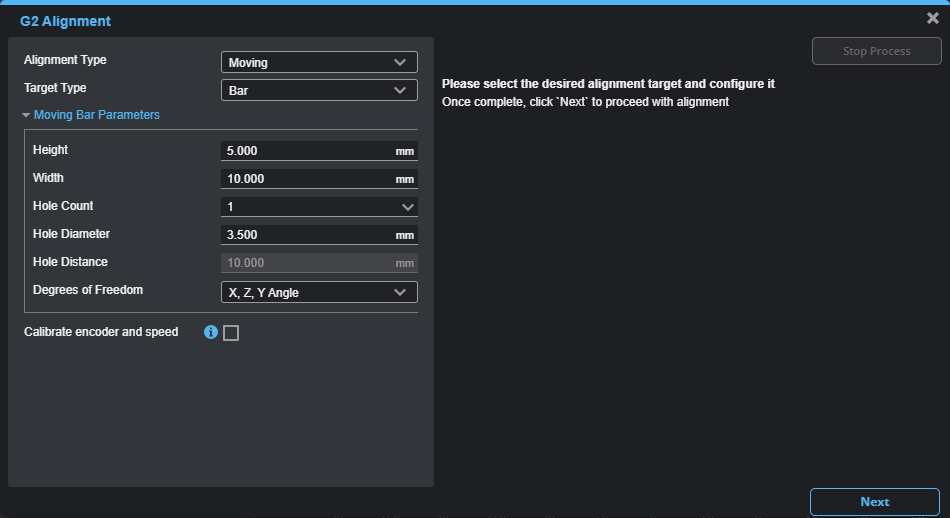Click the Hole Distance label
The width and height of the screenshot is (950, 518).
[70, 262]
